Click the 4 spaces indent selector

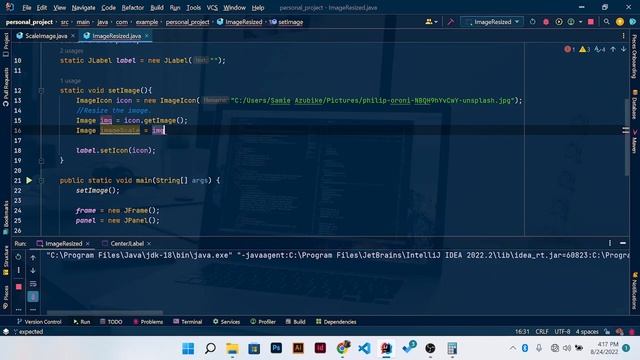click(x=587, y=332)
